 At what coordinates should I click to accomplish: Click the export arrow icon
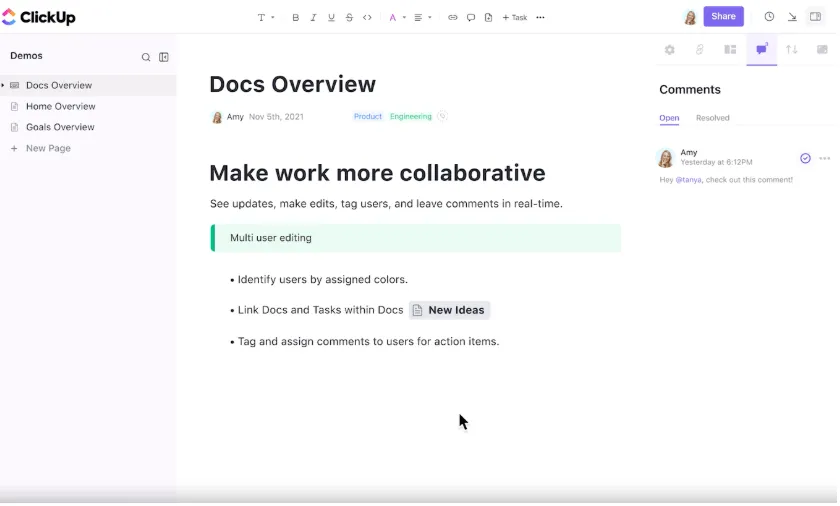coord(792,17)
